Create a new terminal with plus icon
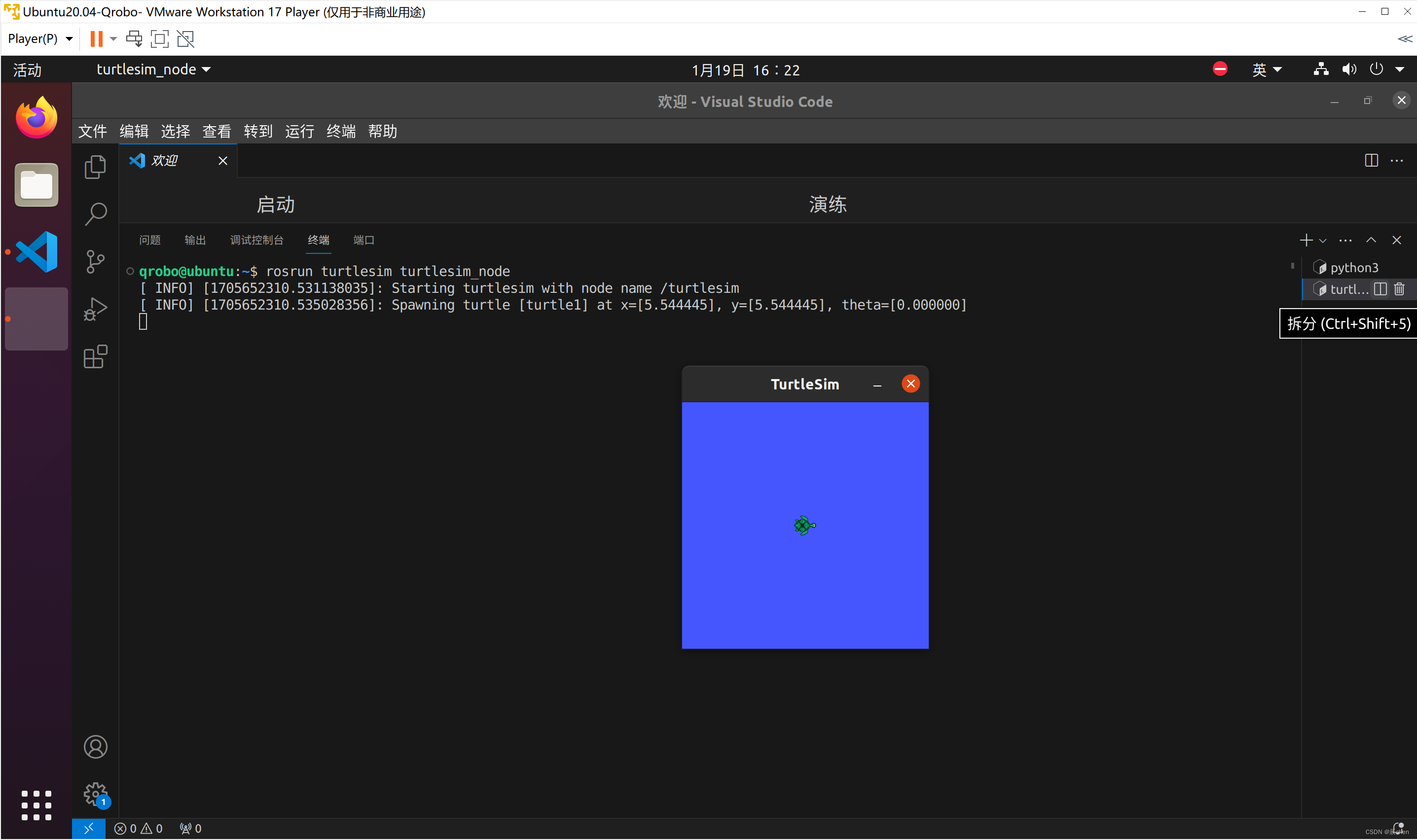 [x=1306, y=240]
